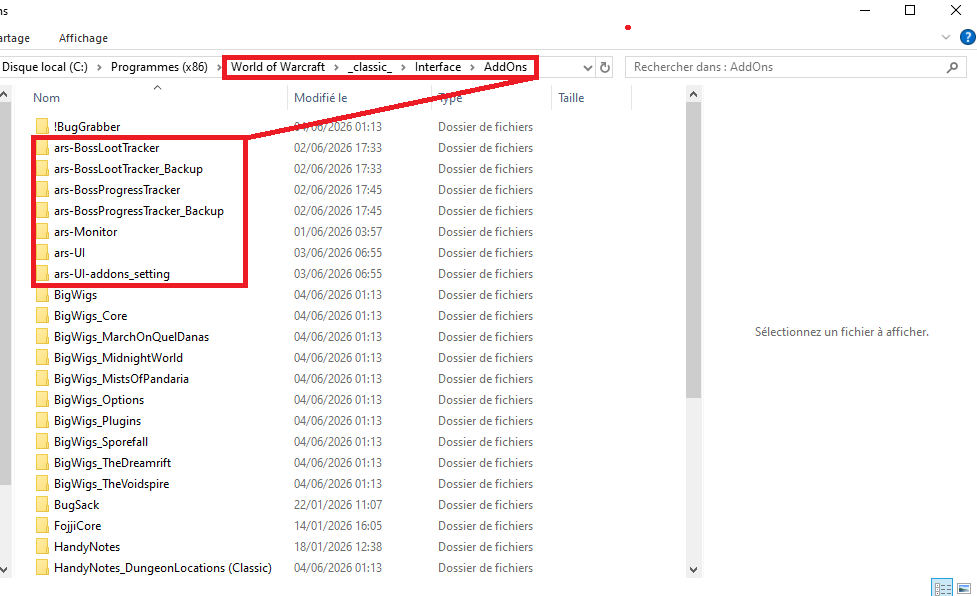Select BigWigs_MidnightWorld folder name
Viewport: 977px width, 596px height.
(x=118, y=358)
